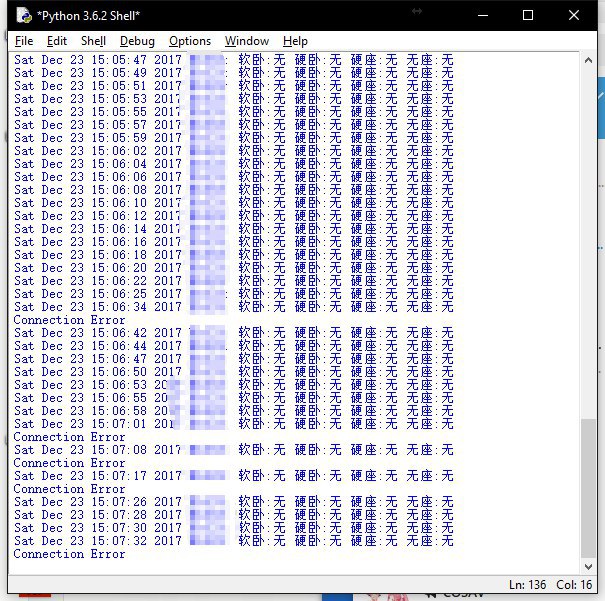605x601 pixels.
Task: Click the Ln: 136 status indicator
Action: point(529,584)
